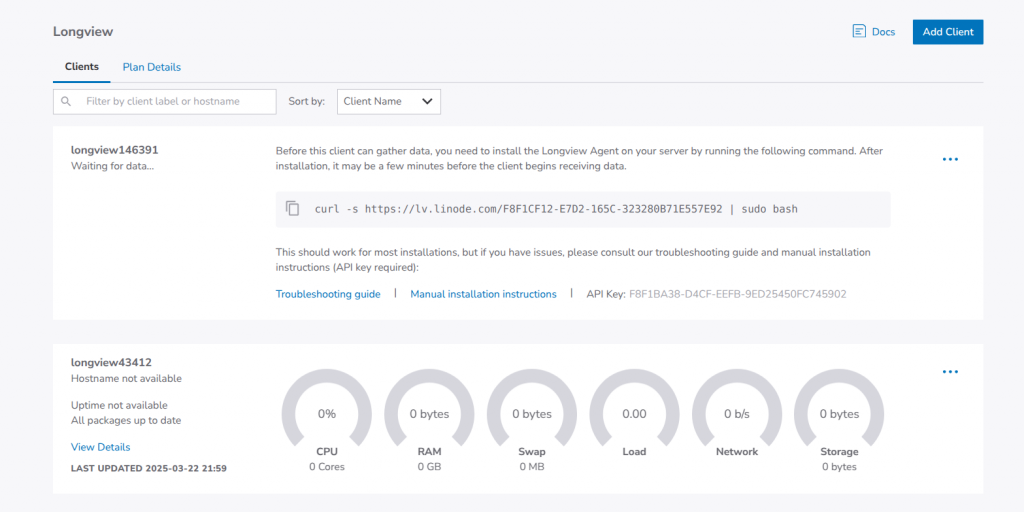This screenshot has width=1024, height=512.
Task: Click the Storage gauge
Action: tap(839, 414)
